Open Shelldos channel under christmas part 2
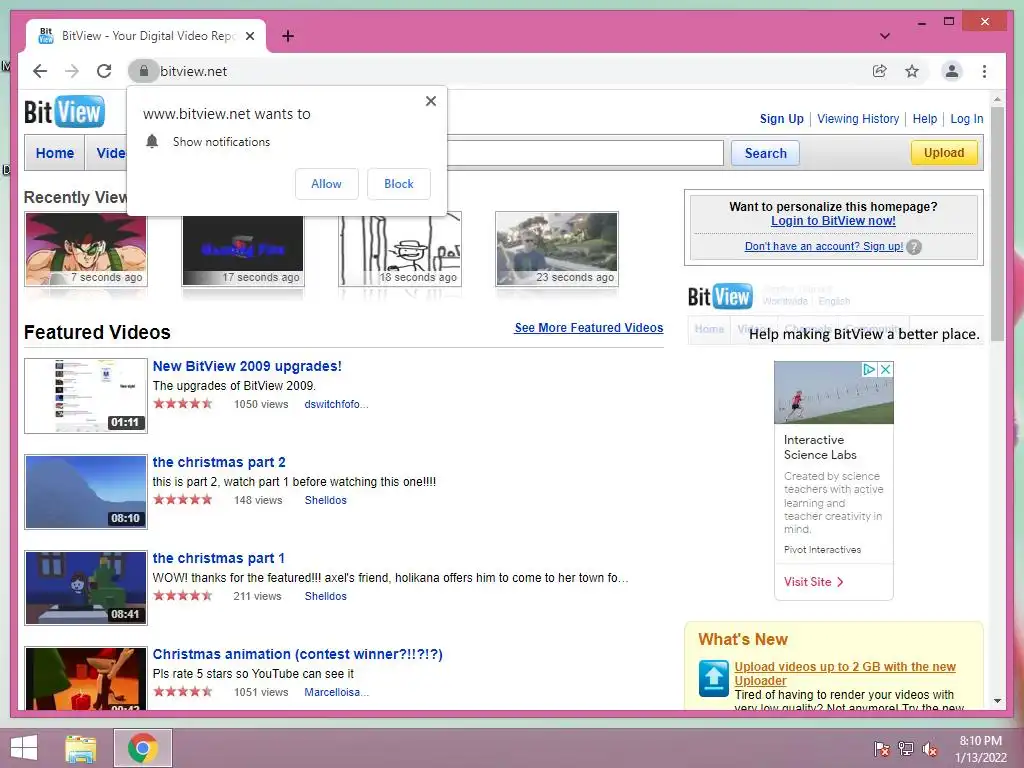Screen dimensions: 1024x768 point(325,500)
